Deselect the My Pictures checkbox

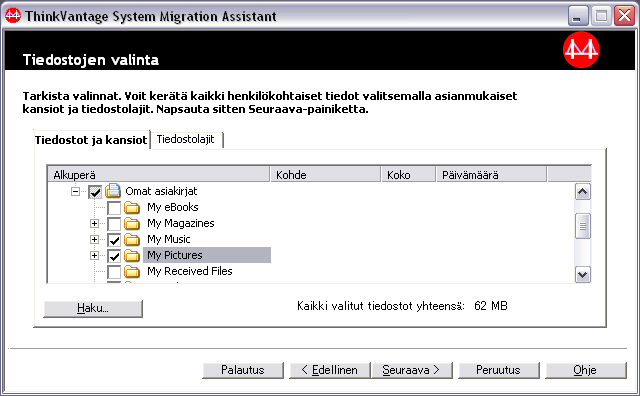coord(114,256)
